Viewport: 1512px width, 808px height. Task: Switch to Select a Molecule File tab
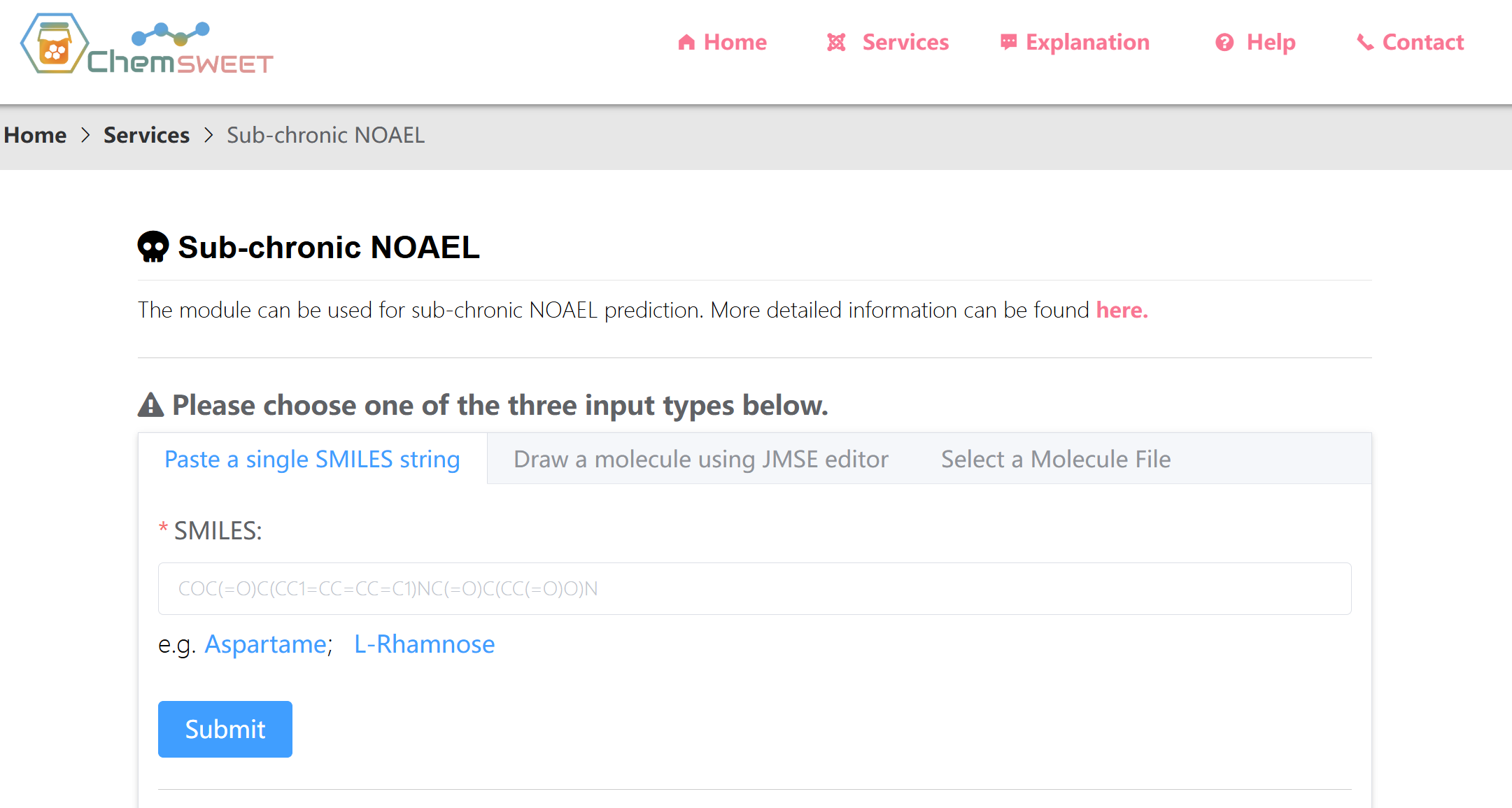(x=1056, y=459)
